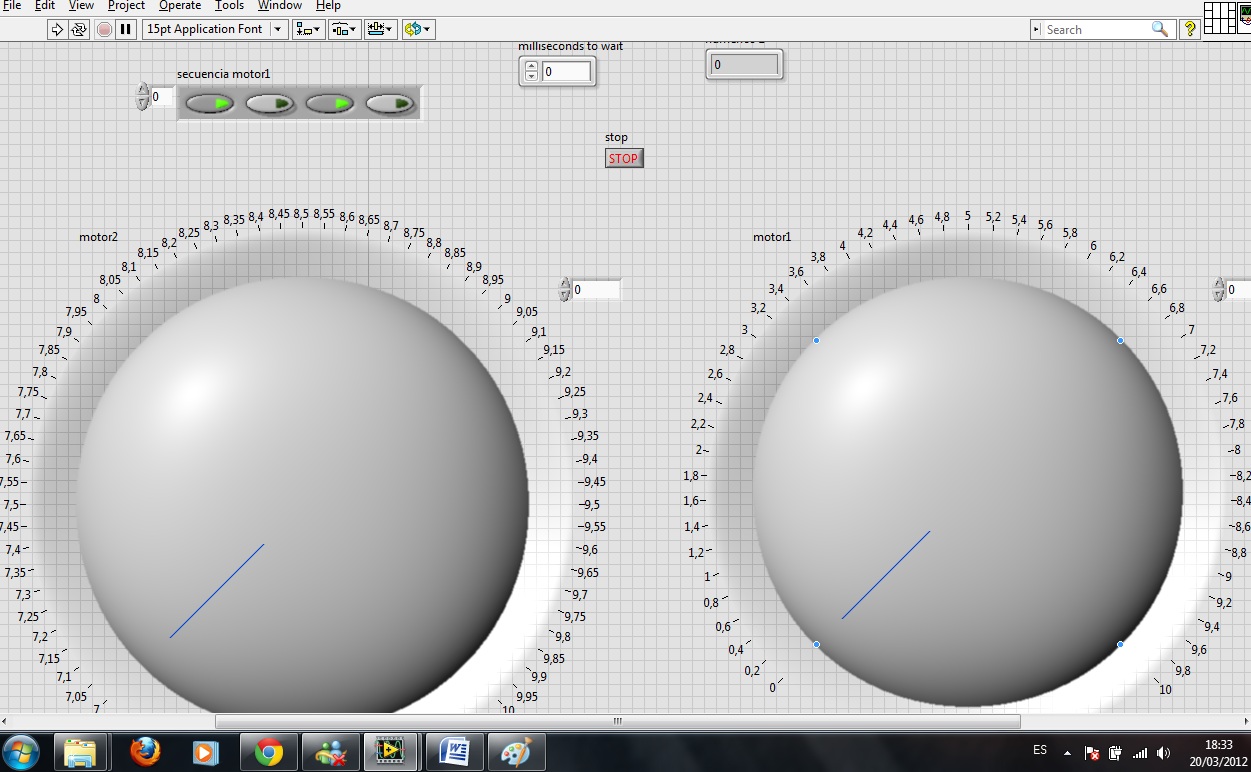This screenshot has width=1251, height=772.
Task: Switch to Microsoft Word taskbar icon
Action: pos(454,752)
